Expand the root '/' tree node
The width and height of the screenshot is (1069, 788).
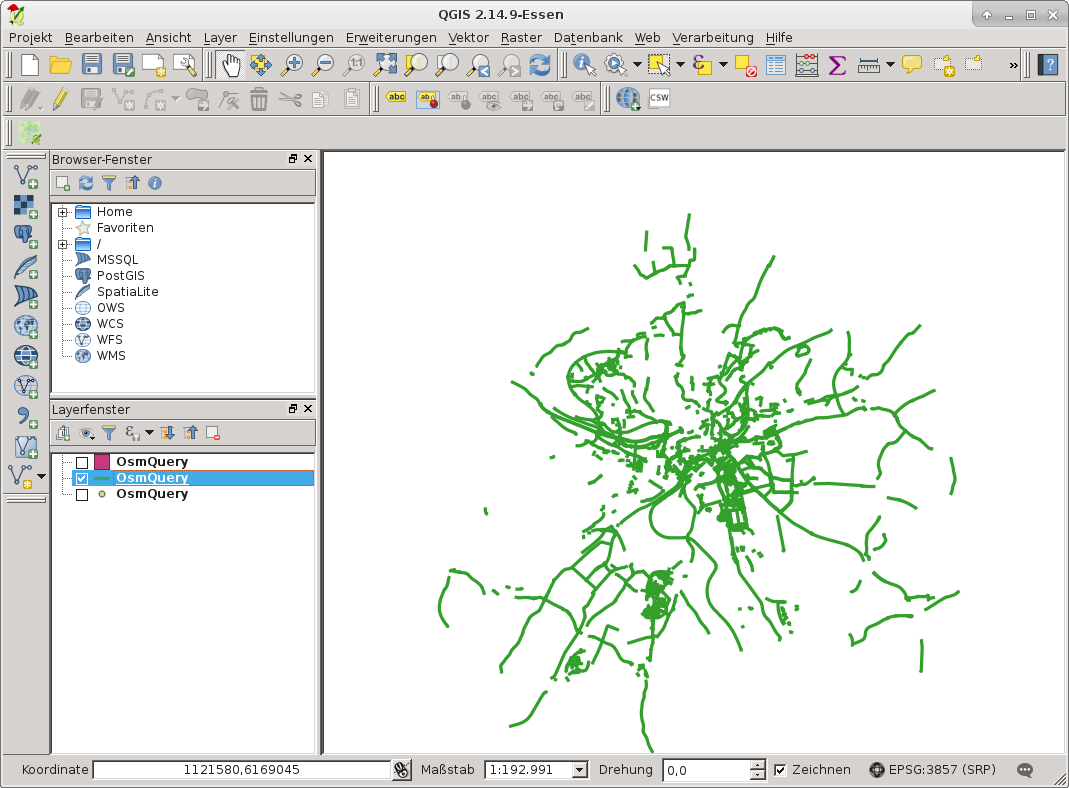pos(62,244)
